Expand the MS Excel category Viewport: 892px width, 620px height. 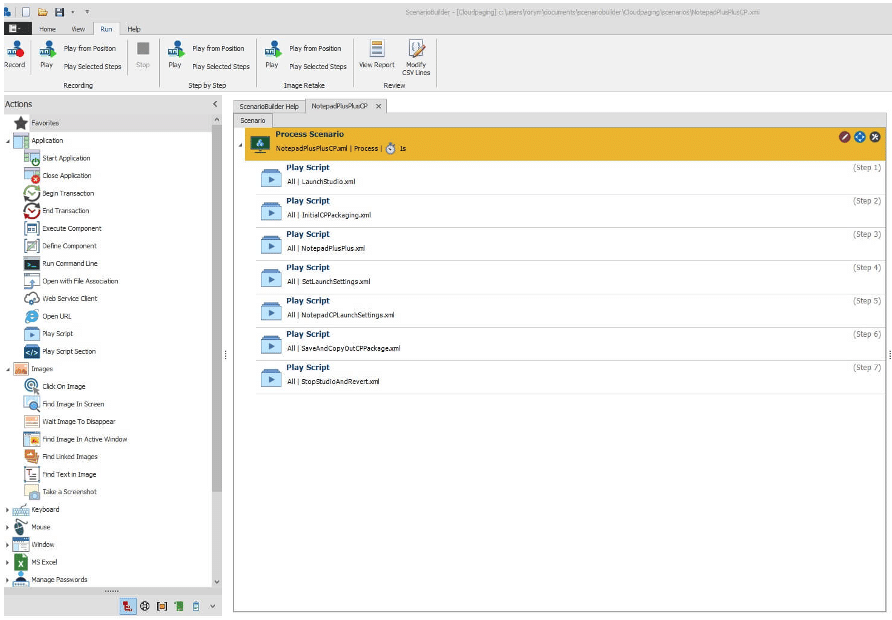tap(7, 562)
